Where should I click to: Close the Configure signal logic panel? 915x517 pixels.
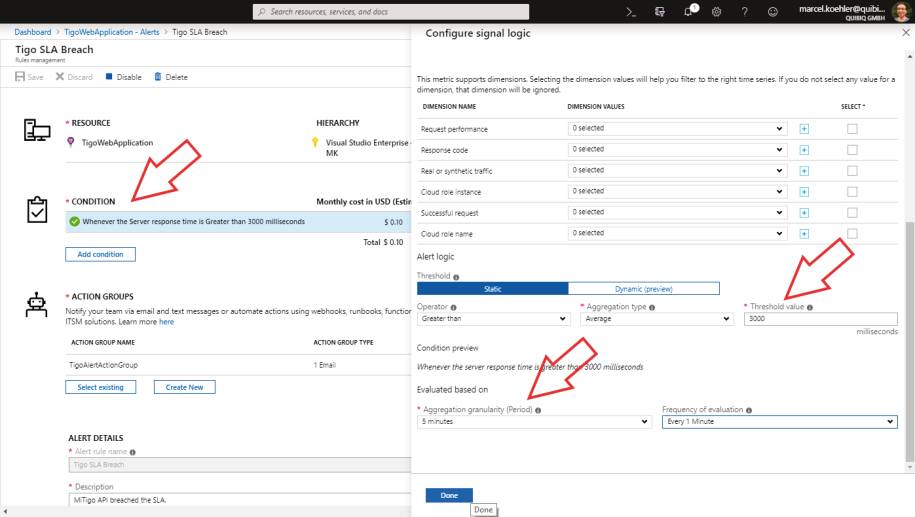click(x=906, y=33)
